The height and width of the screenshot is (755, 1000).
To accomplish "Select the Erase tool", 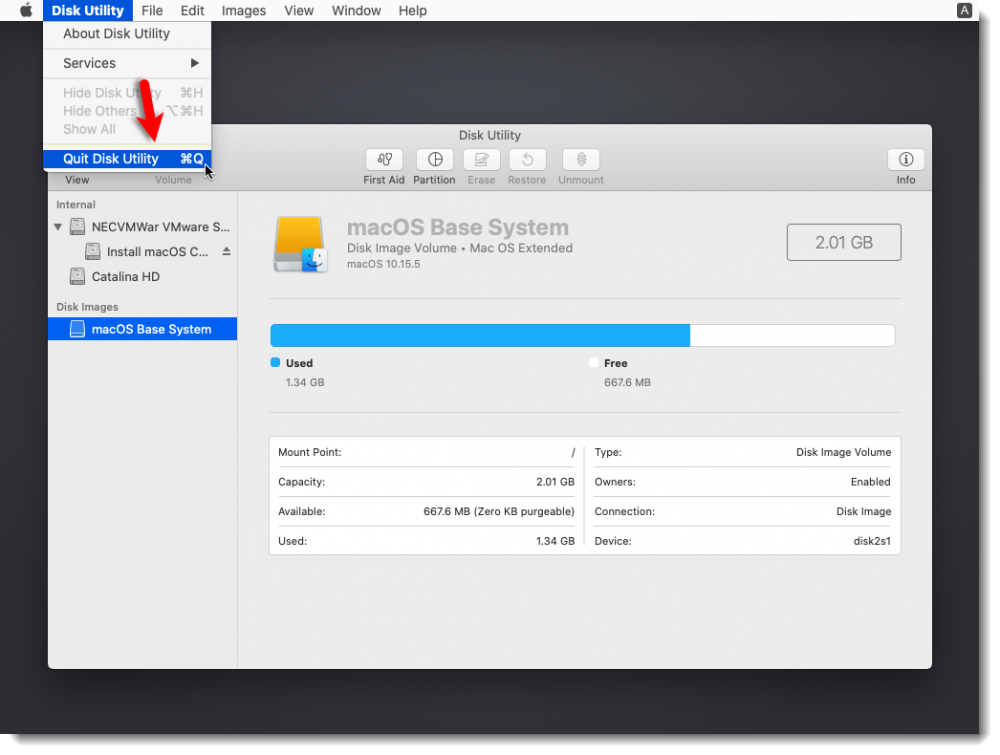I will [x=481, y=160].
